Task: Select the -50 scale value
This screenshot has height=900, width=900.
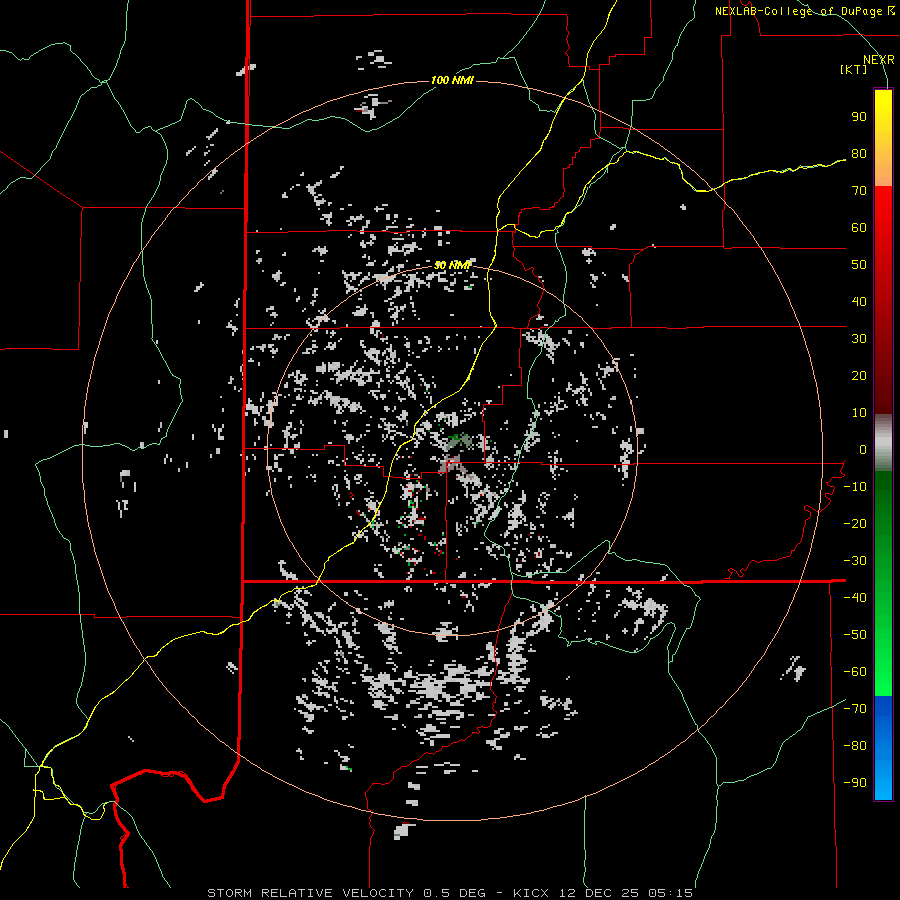Action: 855,635
